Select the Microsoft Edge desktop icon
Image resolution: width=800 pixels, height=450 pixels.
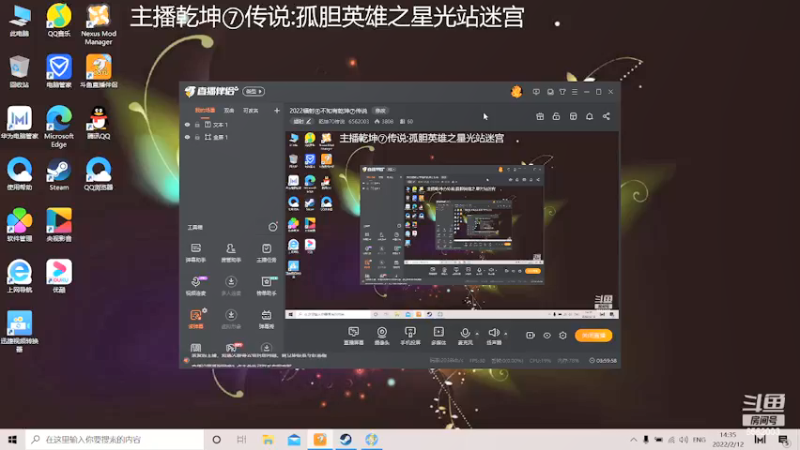[x=59, y=127]
